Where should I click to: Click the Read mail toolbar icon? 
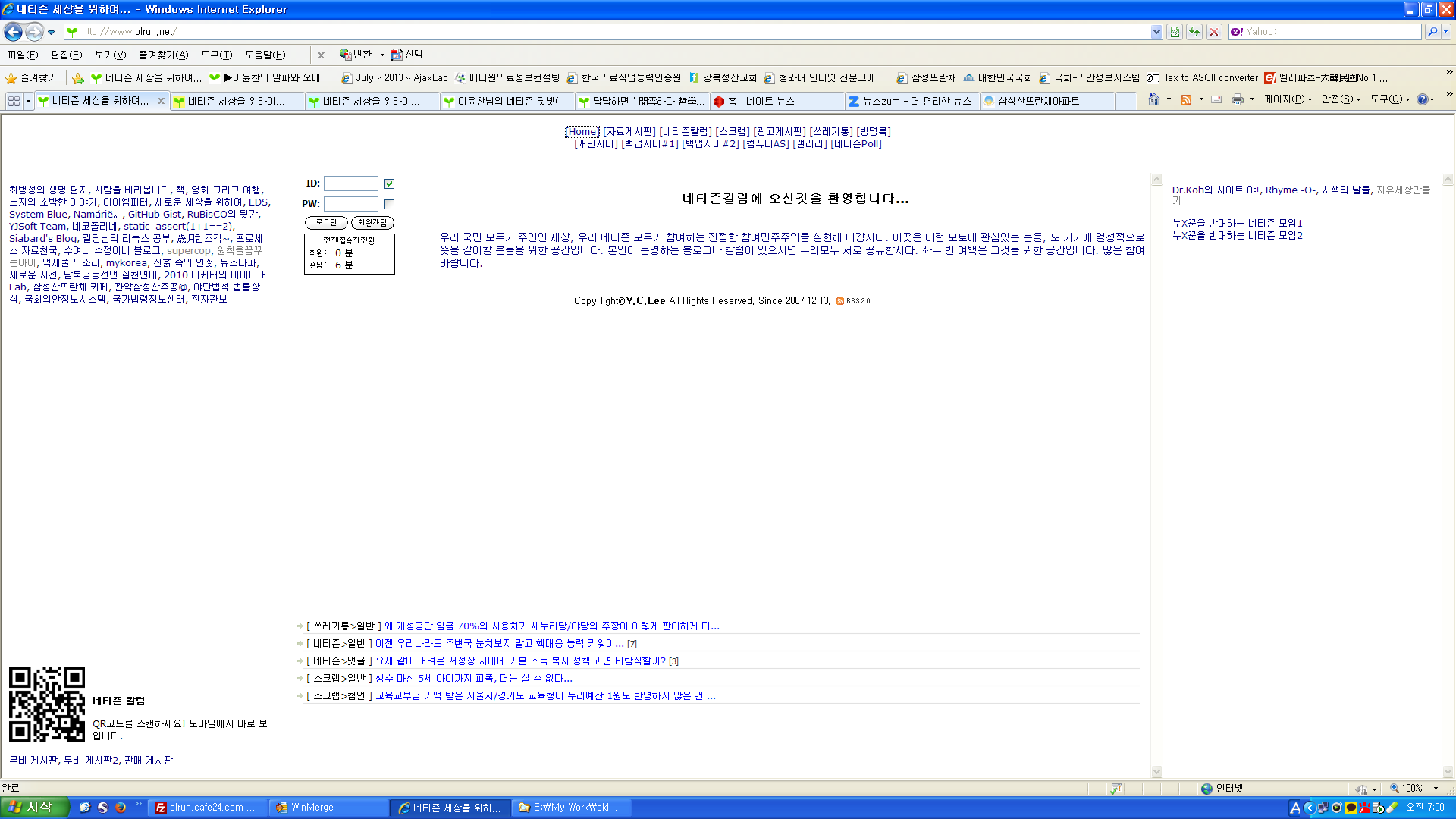[1216, 99]
